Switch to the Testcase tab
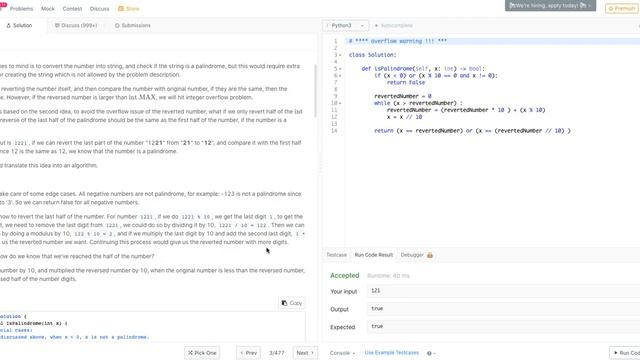The width and height of the screenshot is (640, 360). (x=336, y=255)
